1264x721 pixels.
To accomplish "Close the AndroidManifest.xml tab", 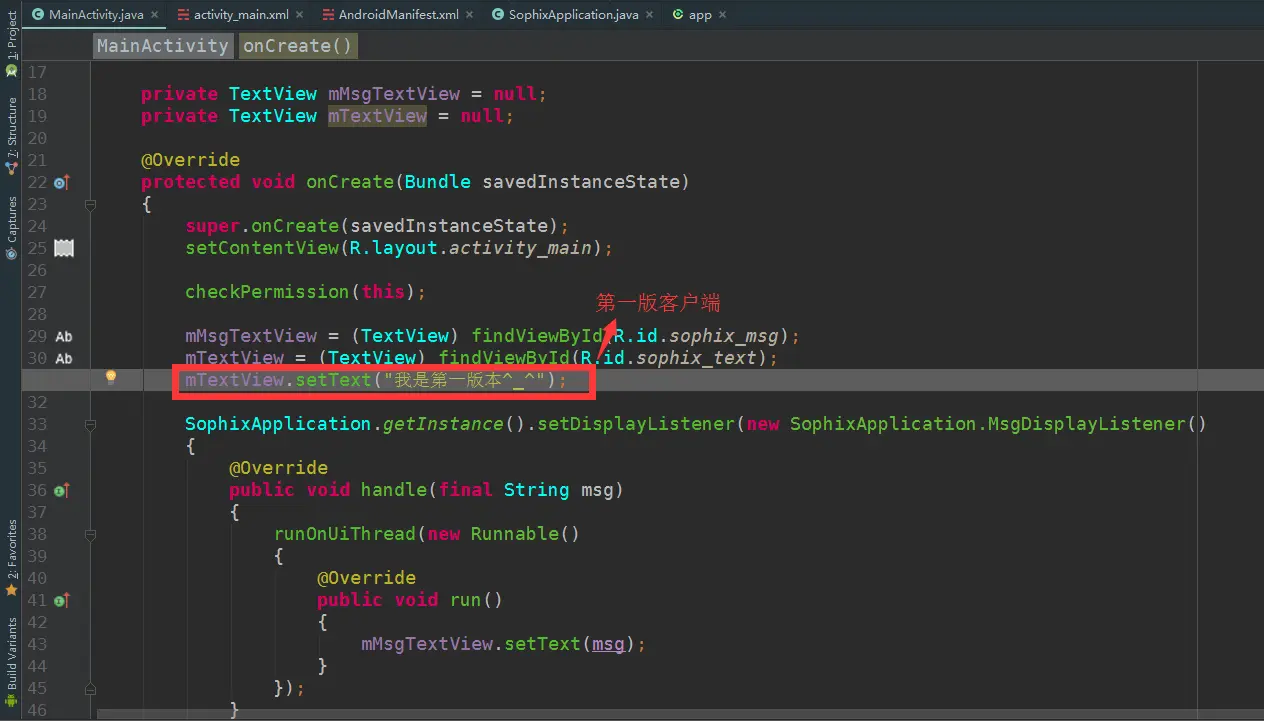I will pyautogui.click(x=469, y=15).
